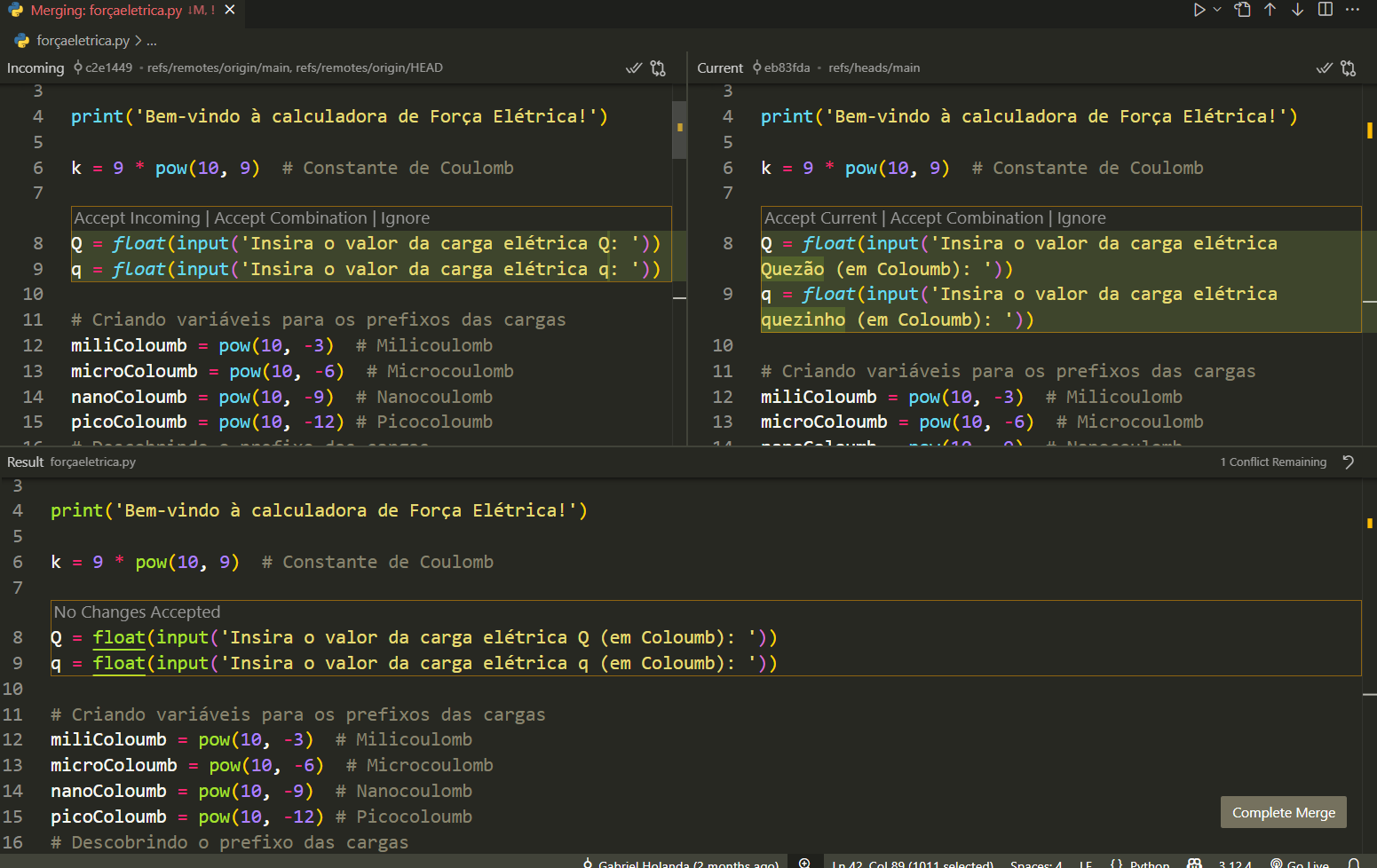Click Result line 15 picoColoumb assignment
The height and width of the screenshot is (868, 1377).
click(x=186, y=817)
